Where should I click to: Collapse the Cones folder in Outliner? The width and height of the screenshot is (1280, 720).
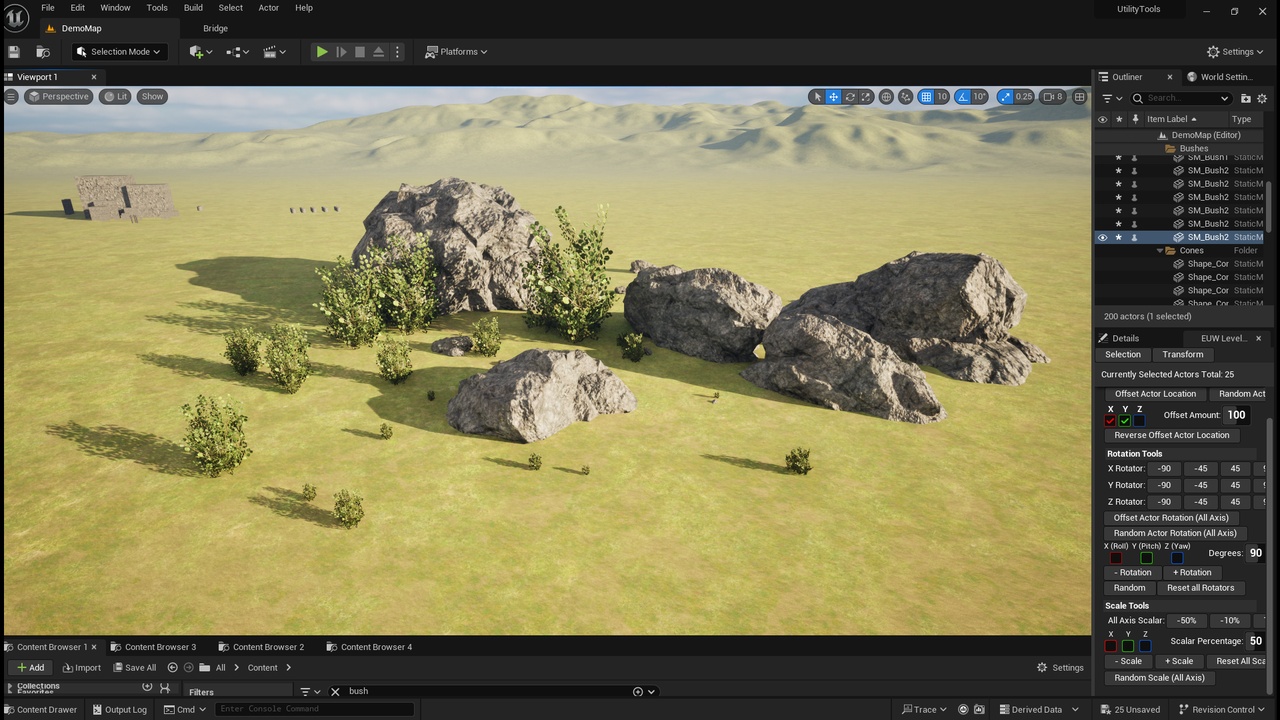click(x=1160, y=251)
